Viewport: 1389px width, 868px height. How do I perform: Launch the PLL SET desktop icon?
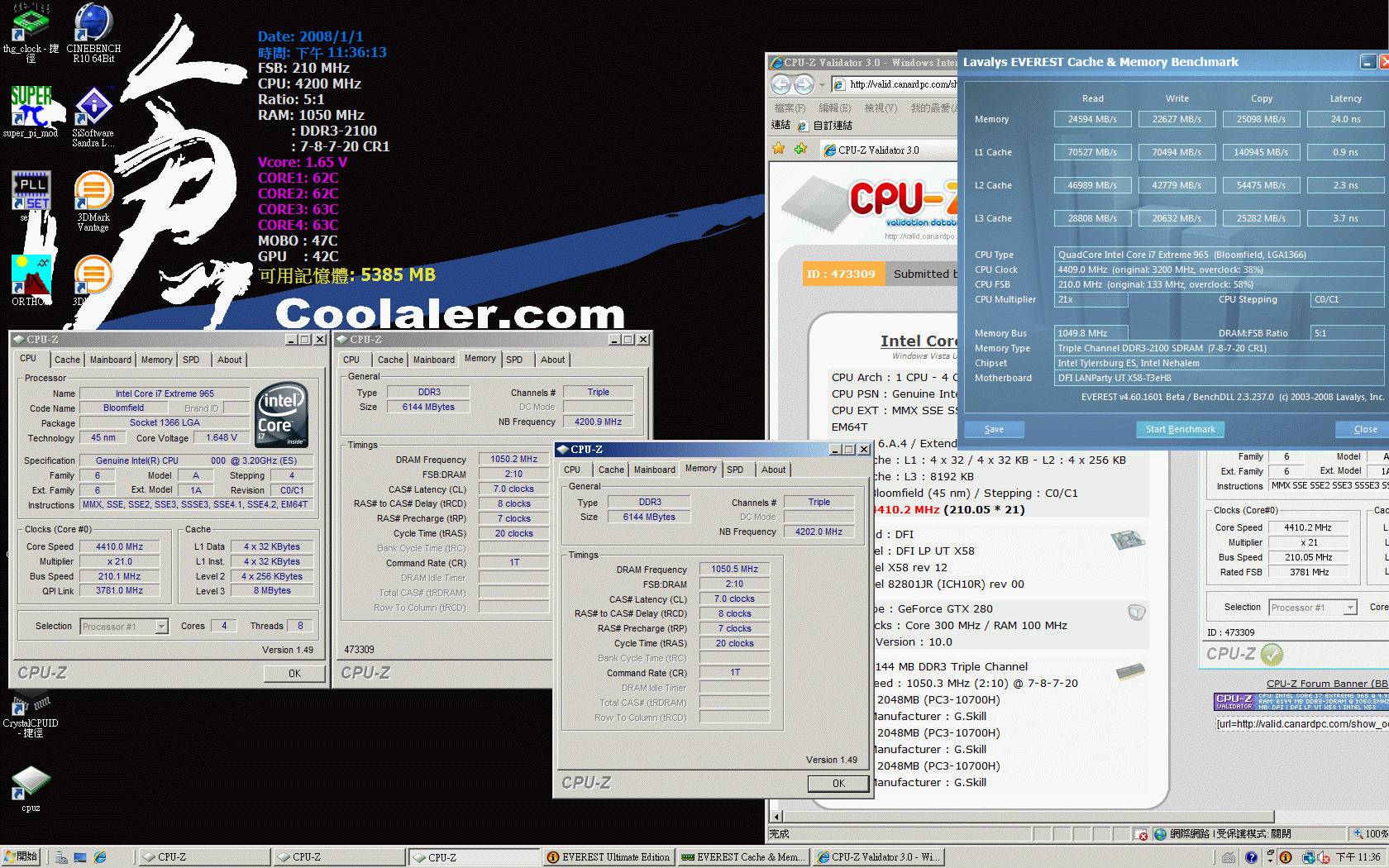coord(31,196)
